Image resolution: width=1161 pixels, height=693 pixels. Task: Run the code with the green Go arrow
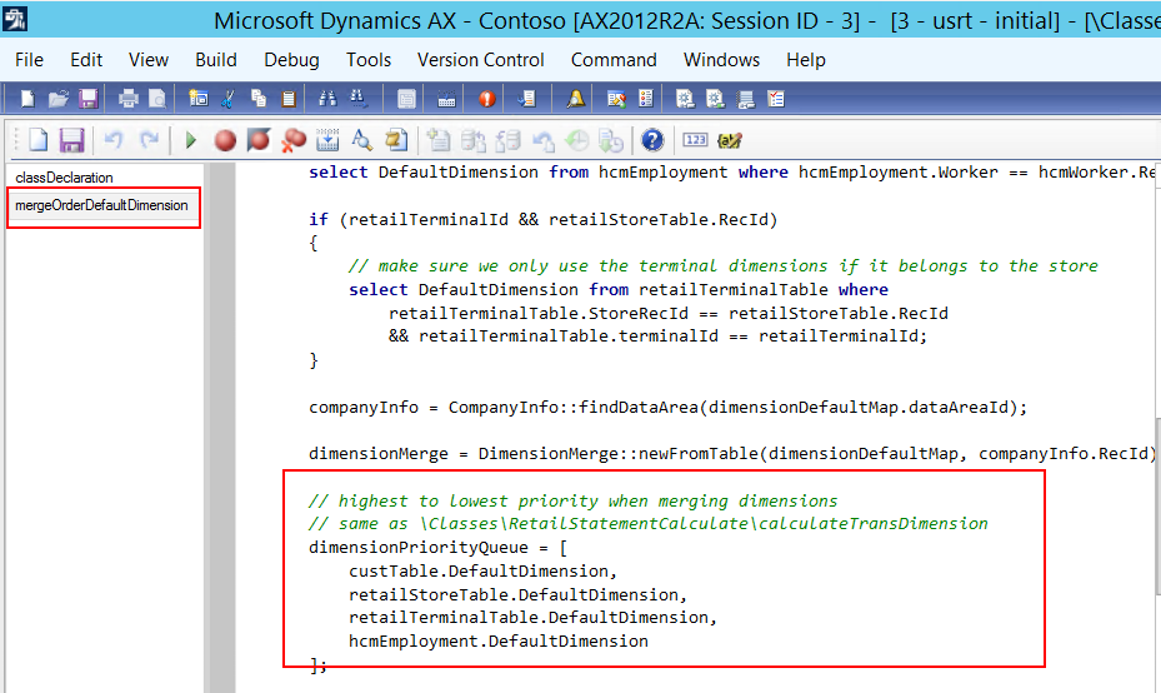(190, 140)
